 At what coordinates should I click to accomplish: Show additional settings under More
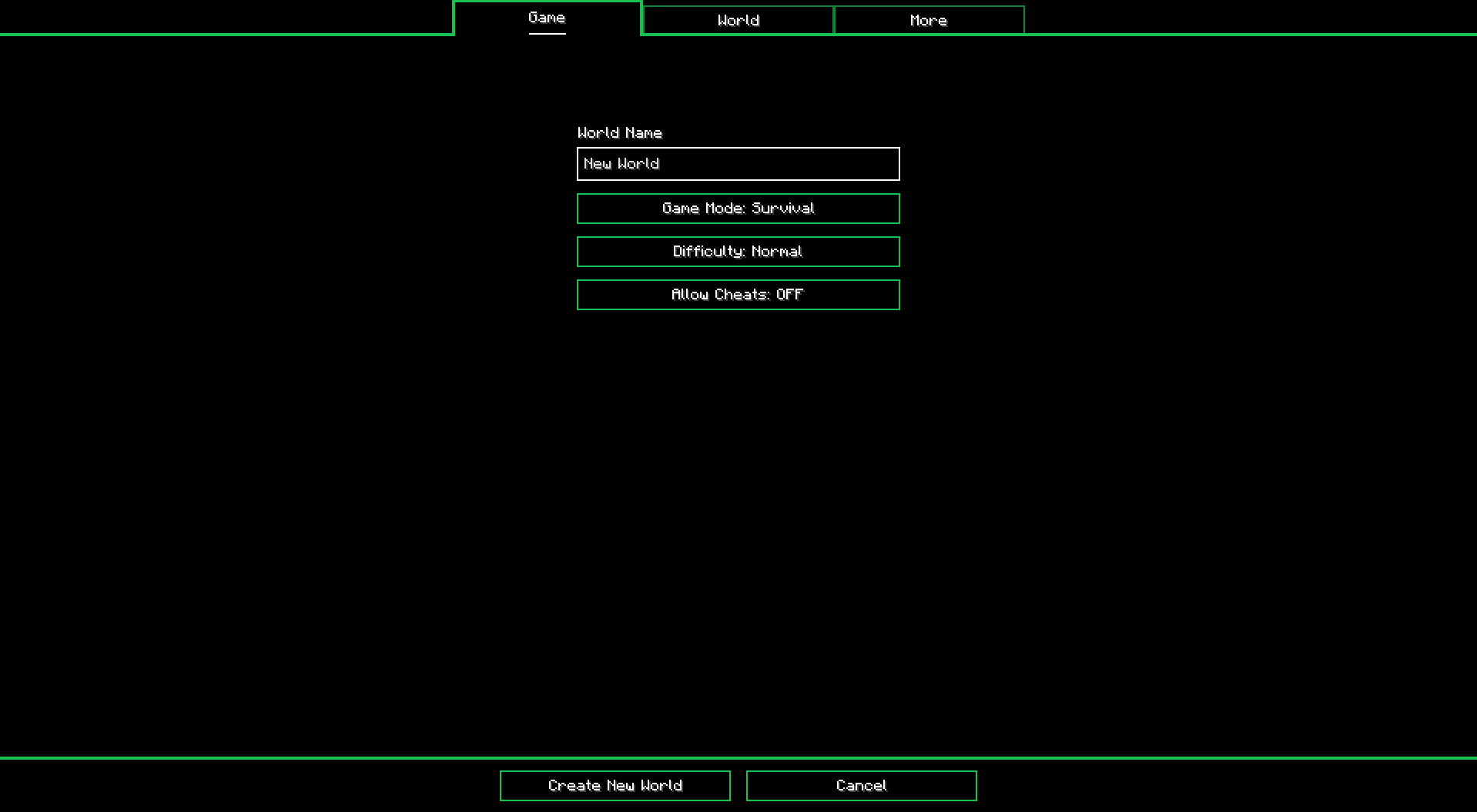929,20
